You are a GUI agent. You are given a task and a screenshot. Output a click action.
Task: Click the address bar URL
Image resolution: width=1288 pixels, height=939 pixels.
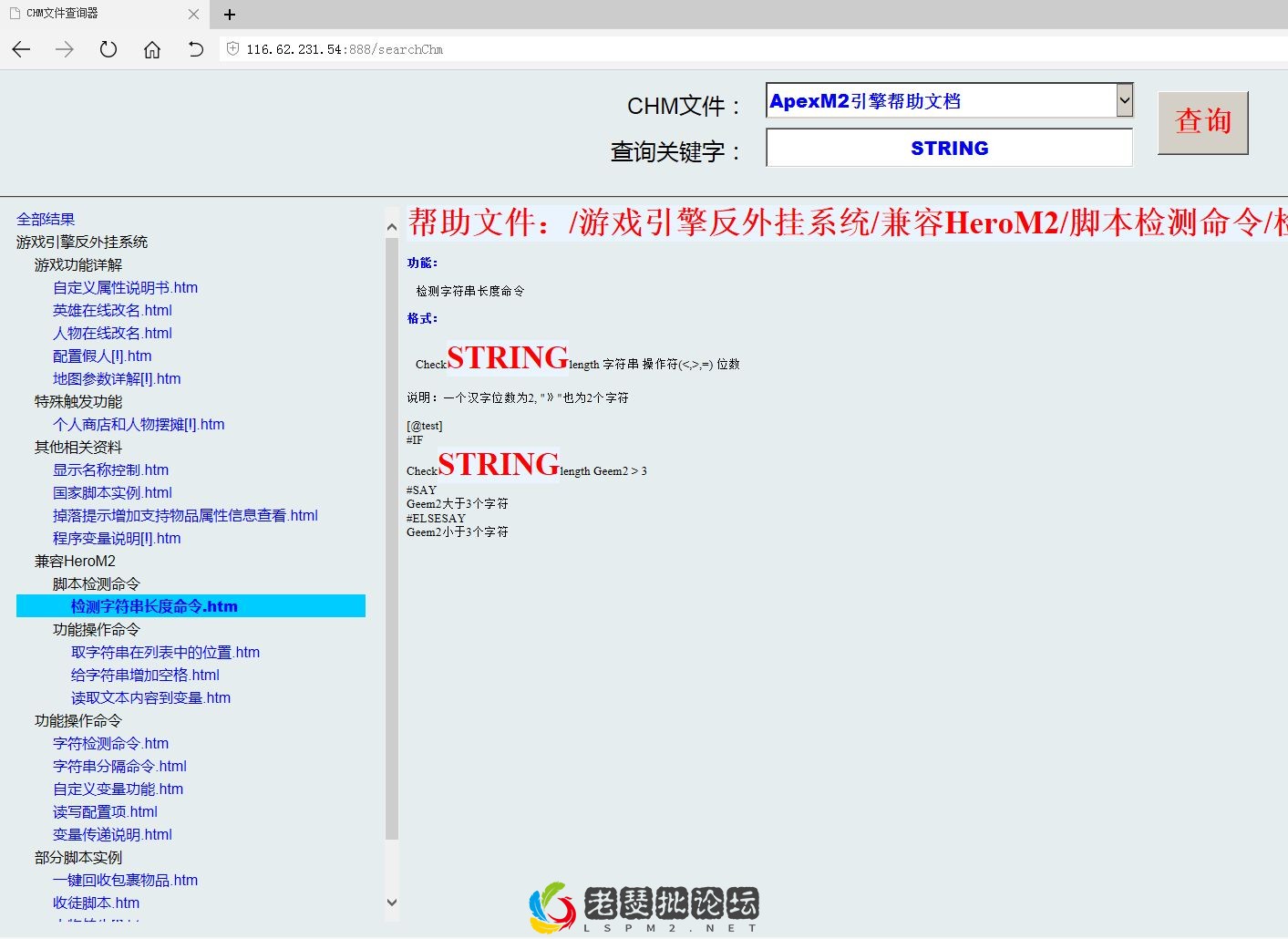pyautogui.click(x=345, y=49)
